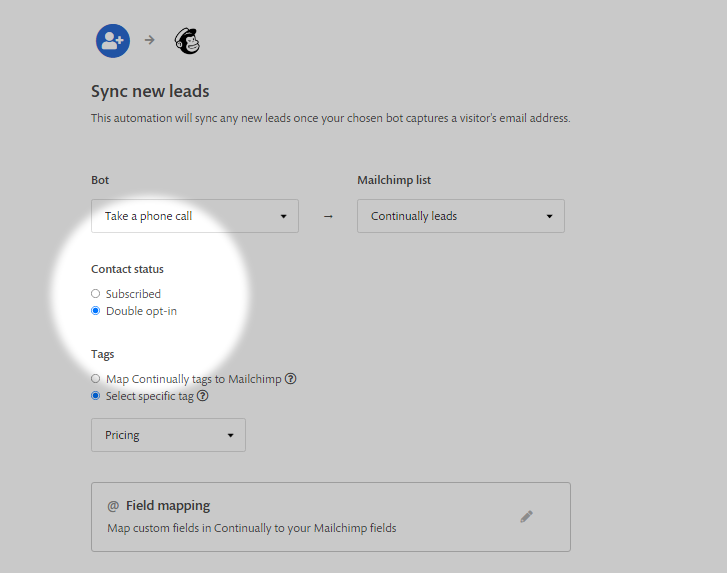Click the Mailchimp monkey logo
The image size is (727, 573).
187,41
